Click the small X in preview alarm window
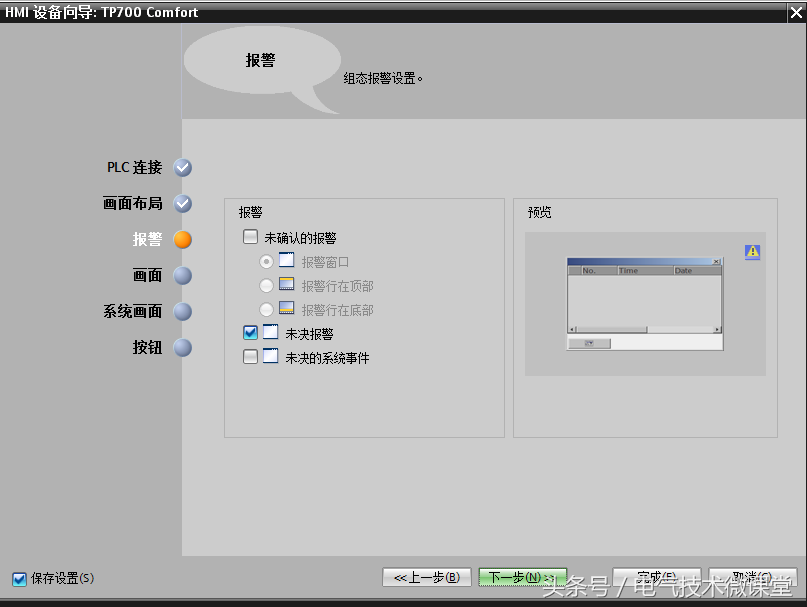This screenshot has width=807, height=607. click(716, 262)
